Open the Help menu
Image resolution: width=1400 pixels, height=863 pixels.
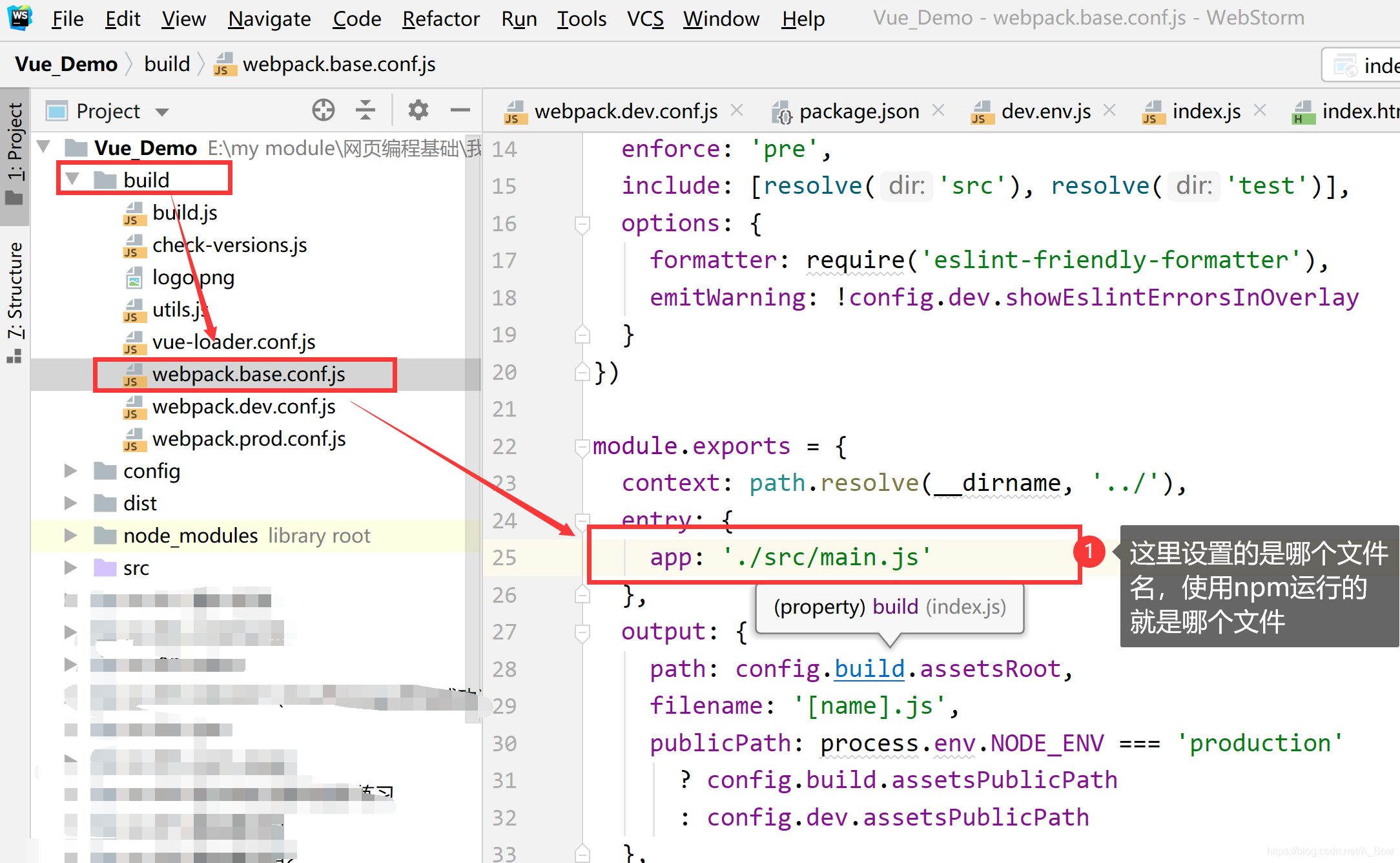tap(803, 19)
